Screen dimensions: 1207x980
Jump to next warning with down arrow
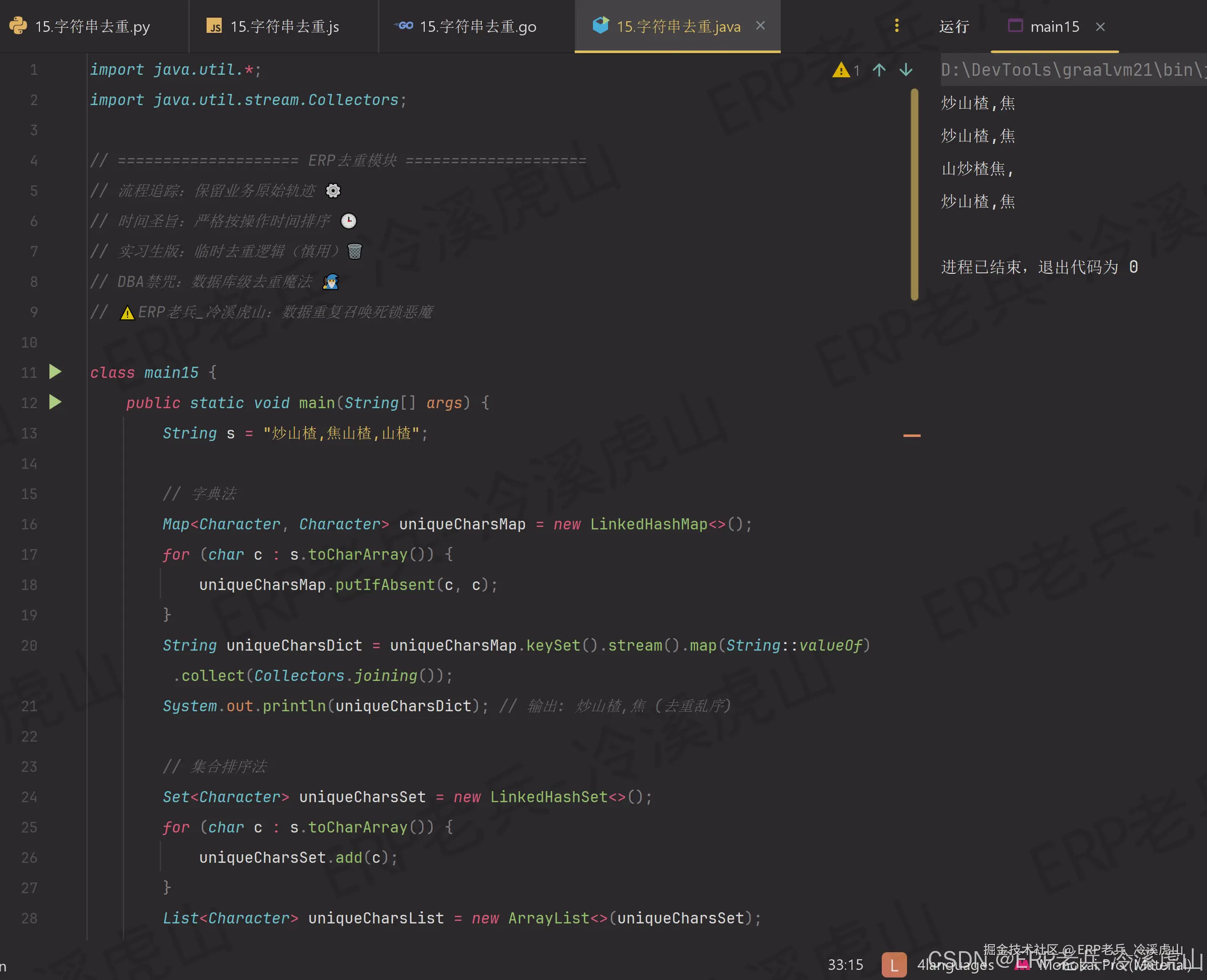click(x=905, y=70)
